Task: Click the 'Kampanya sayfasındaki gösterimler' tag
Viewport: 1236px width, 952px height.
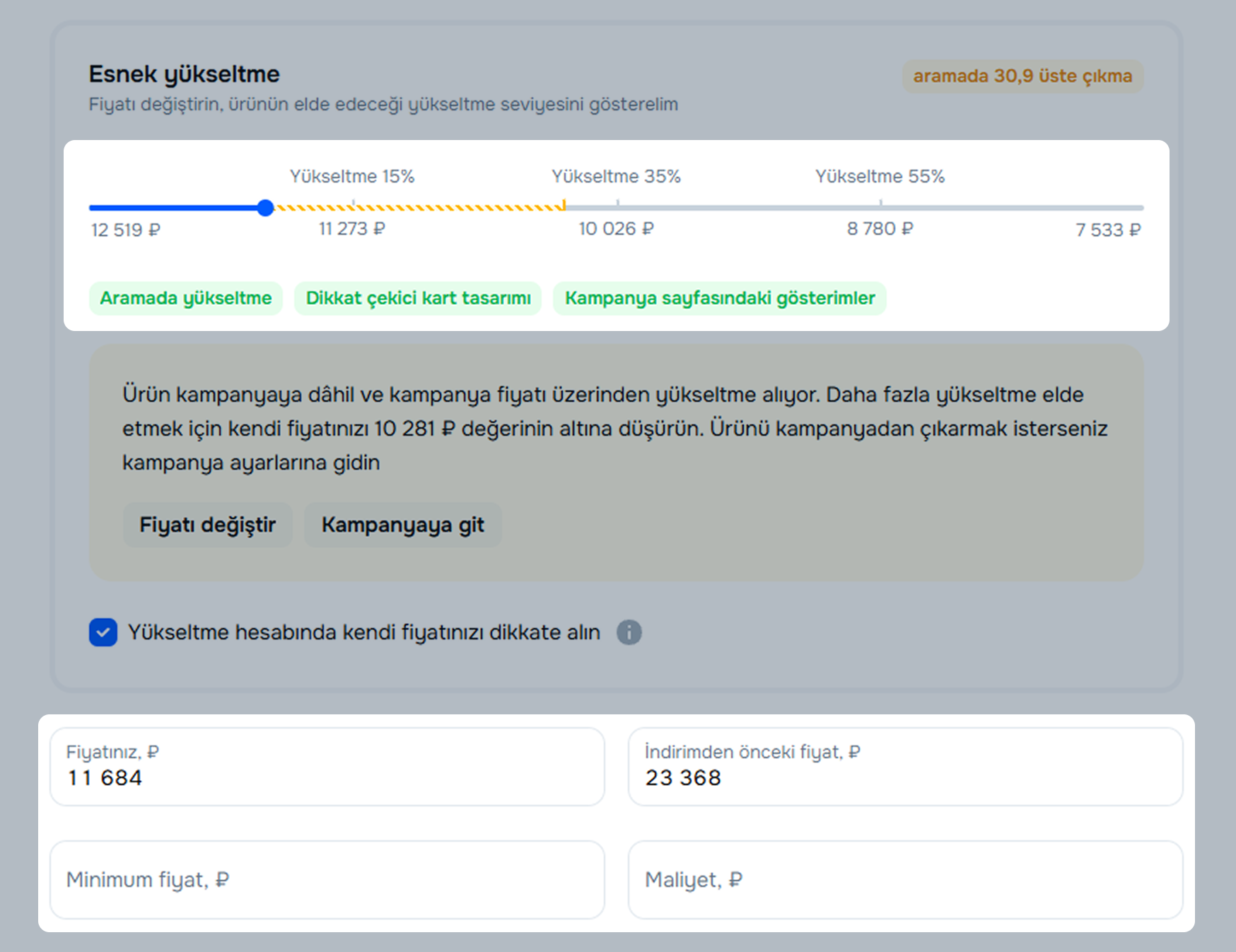Action: 719,298
